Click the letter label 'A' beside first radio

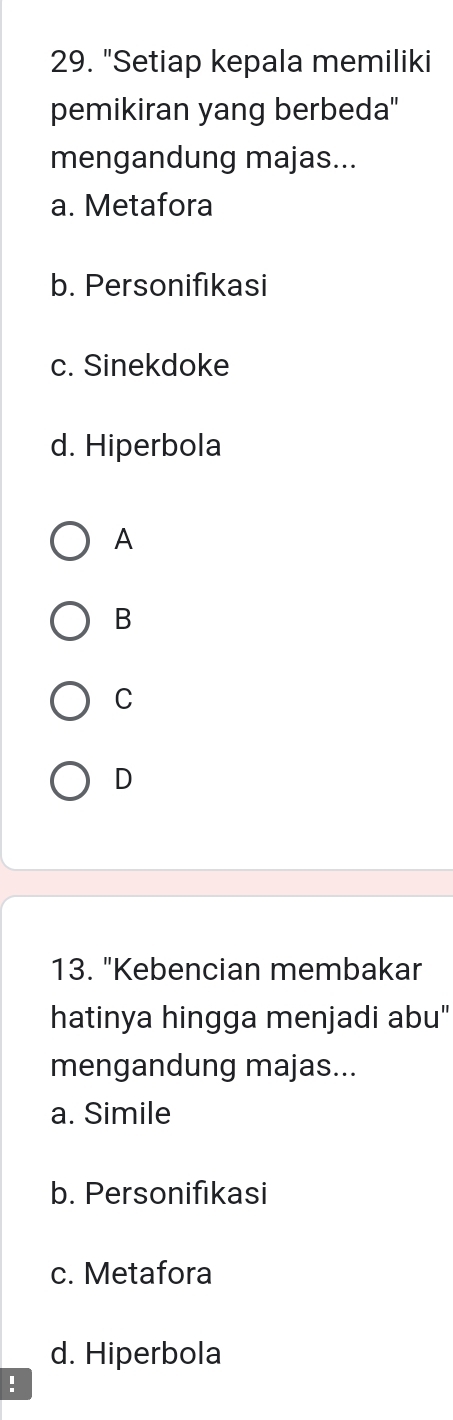123,541
